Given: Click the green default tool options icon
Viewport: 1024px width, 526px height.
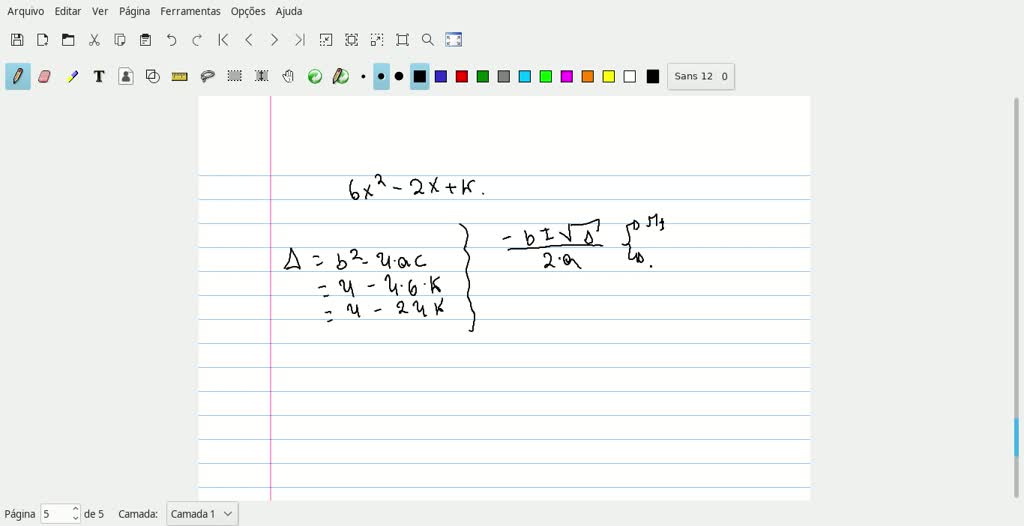Looking at the screenshot, I should 315,76.
